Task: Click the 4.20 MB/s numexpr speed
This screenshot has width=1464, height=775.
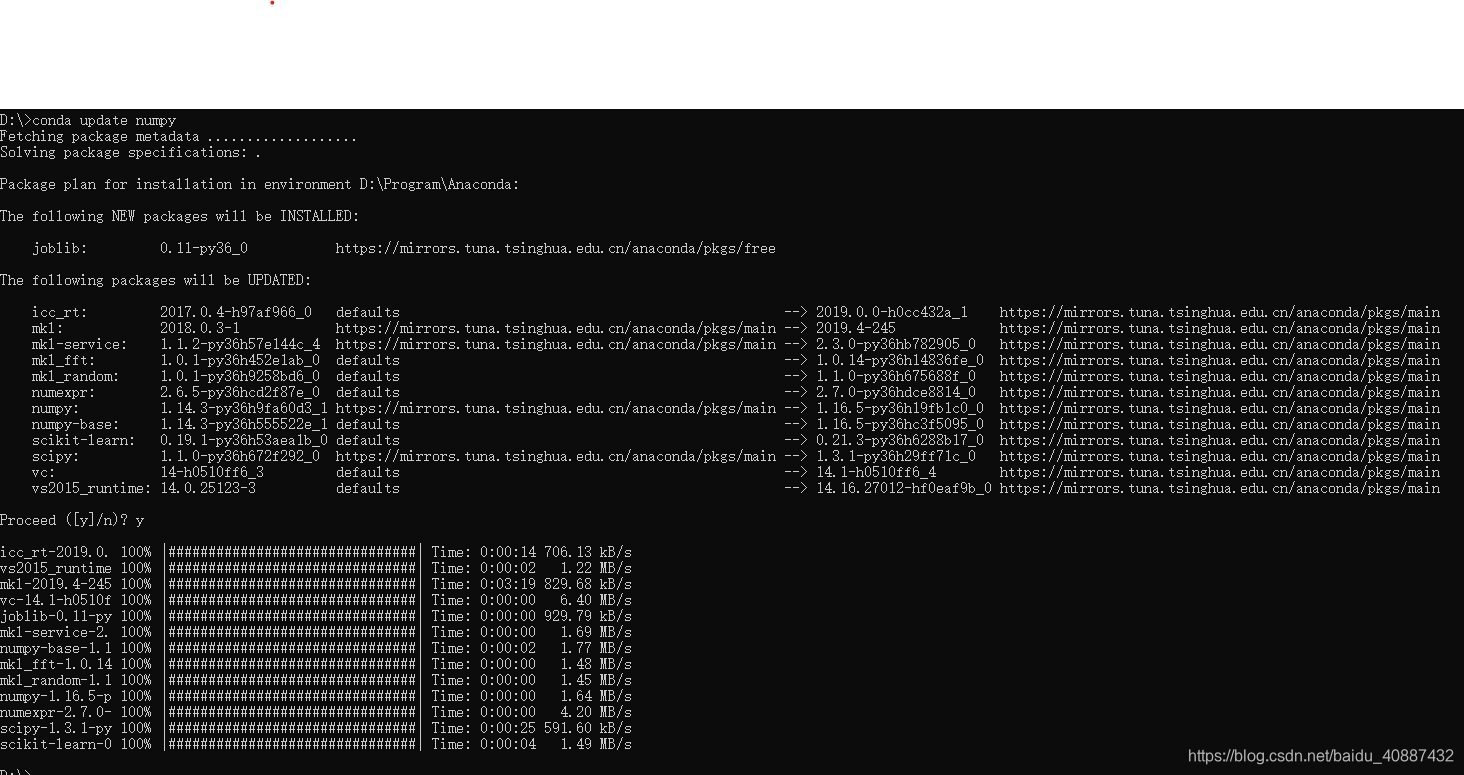Action: 596,712
